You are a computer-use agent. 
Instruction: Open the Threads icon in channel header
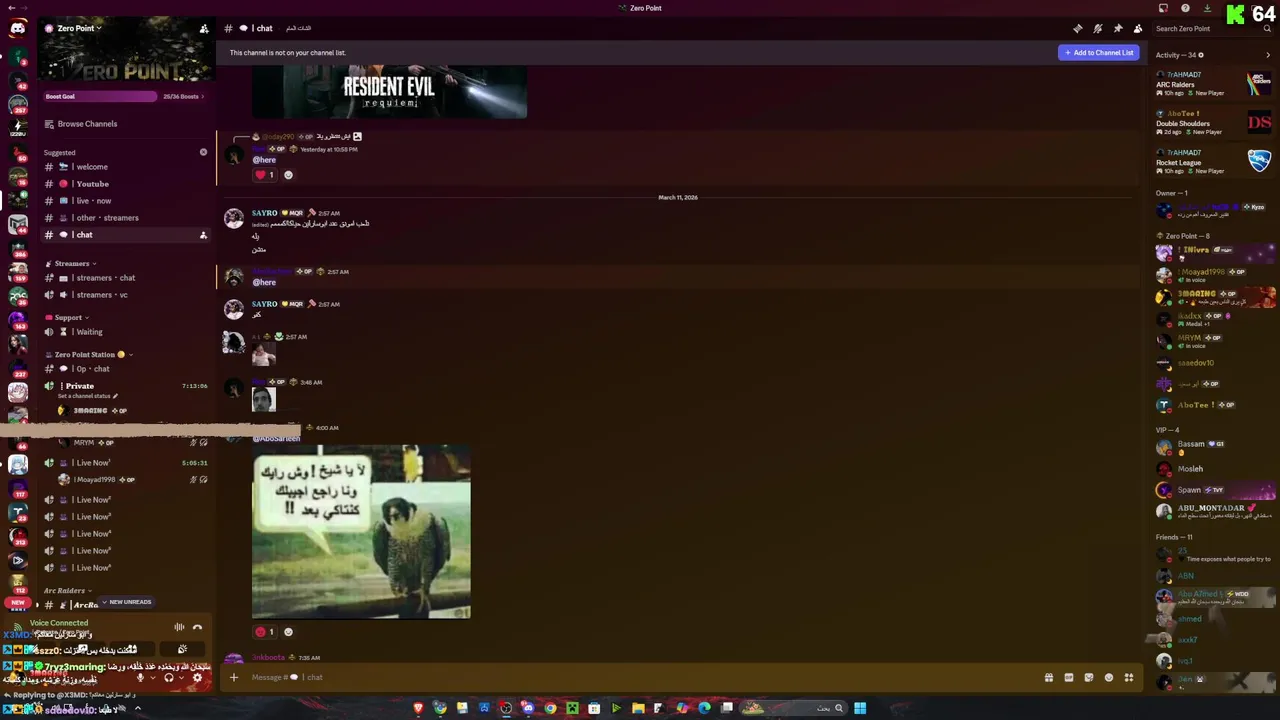pyautogui.click(x=1077, y=28)
